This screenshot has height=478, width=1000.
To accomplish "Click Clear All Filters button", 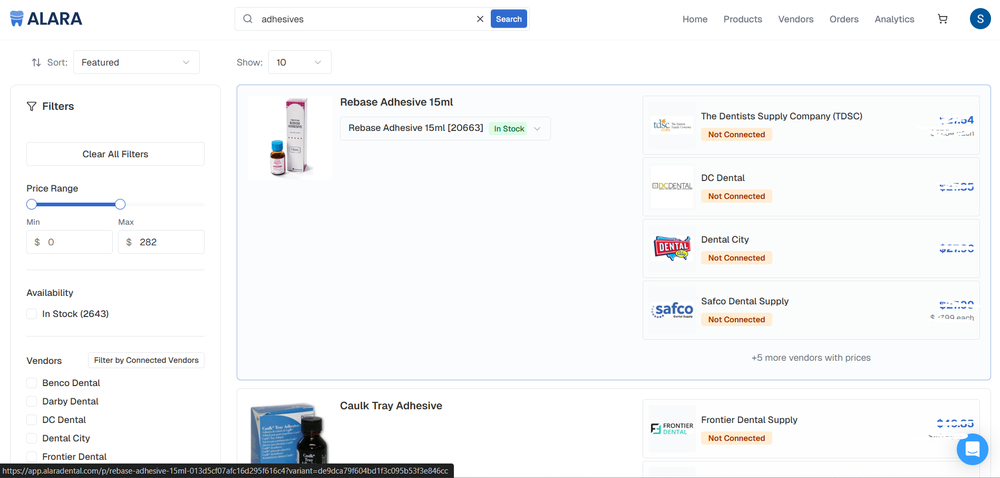I will click(x=115, y=154).
